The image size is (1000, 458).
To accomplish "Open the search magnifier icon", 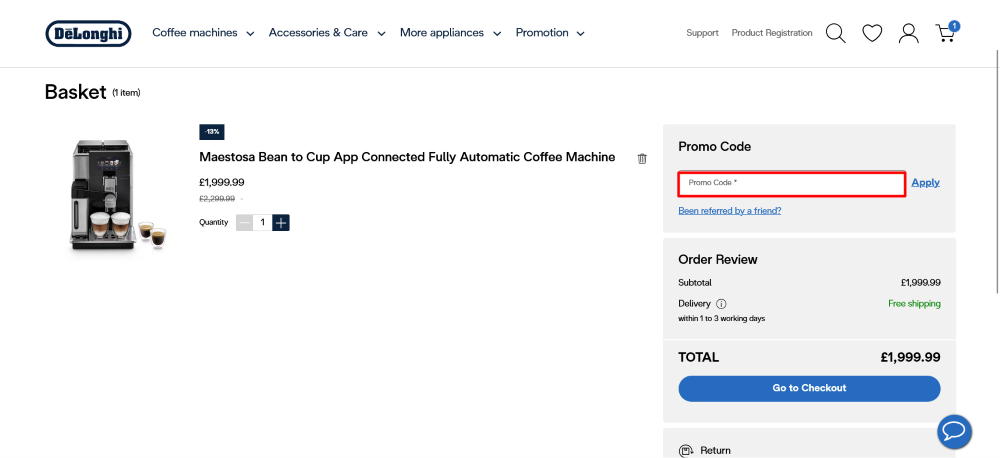I will [x=835, y=33].
